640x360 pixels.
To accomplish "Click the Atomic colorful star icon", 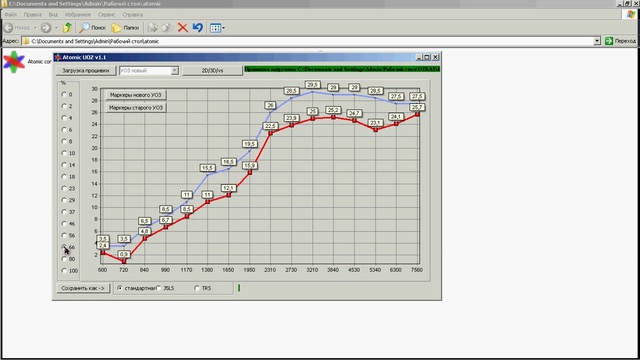I will click(x=14, y=62).
